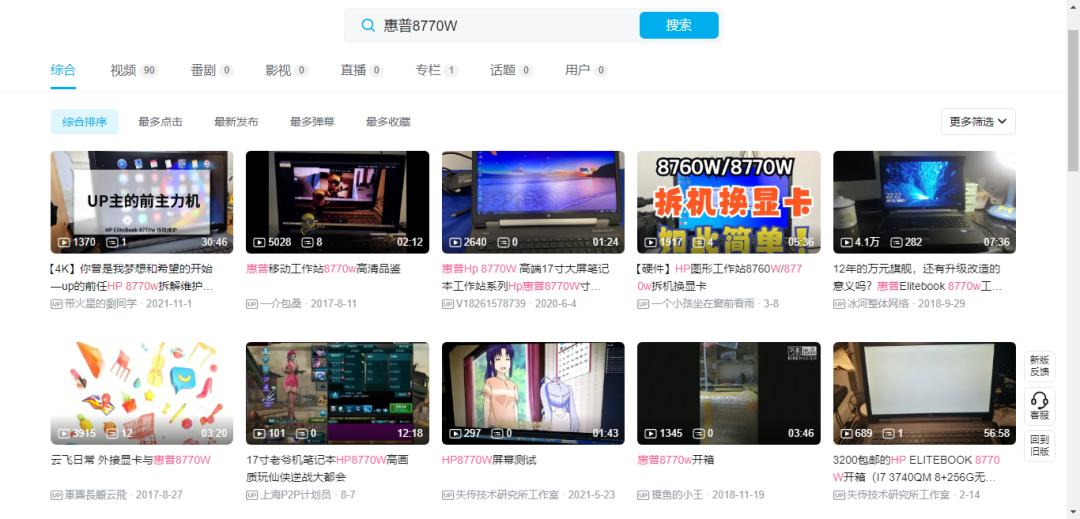Open the video thumbnail lasting 02:12
Screen dimensions: 1080x519
point(338,202)
